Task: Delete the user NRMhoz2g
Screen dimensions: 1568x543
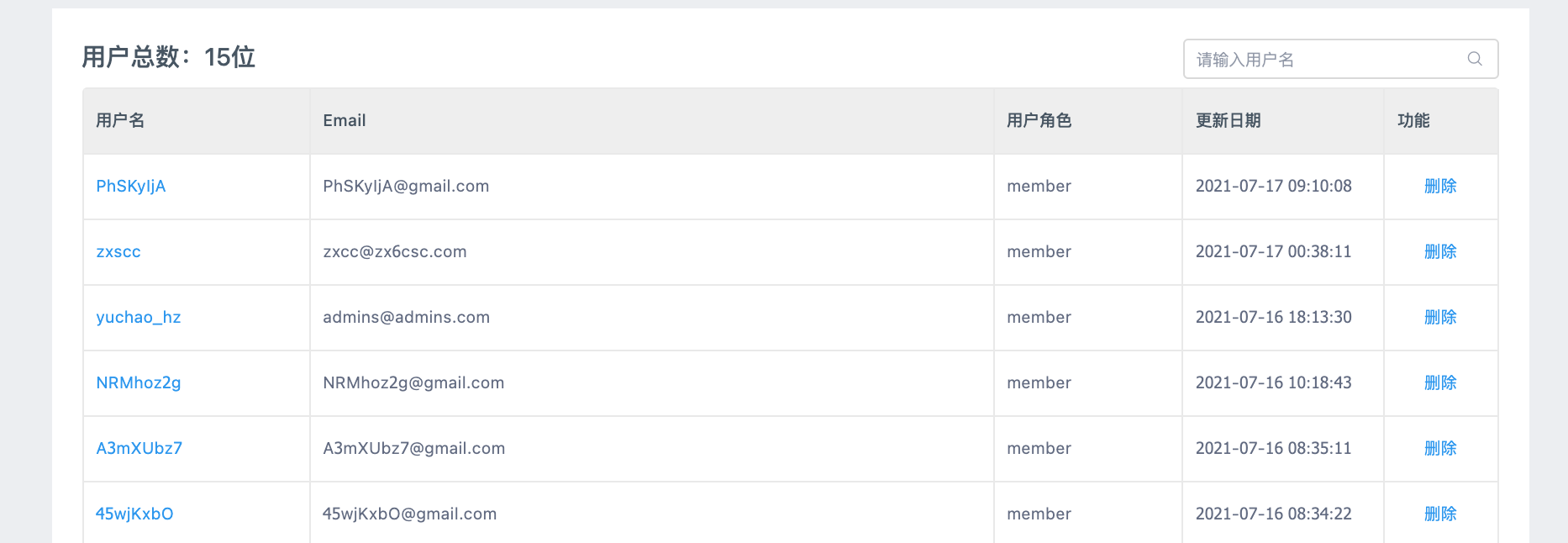Action: pyautogui.click(x=1440, y=382)
